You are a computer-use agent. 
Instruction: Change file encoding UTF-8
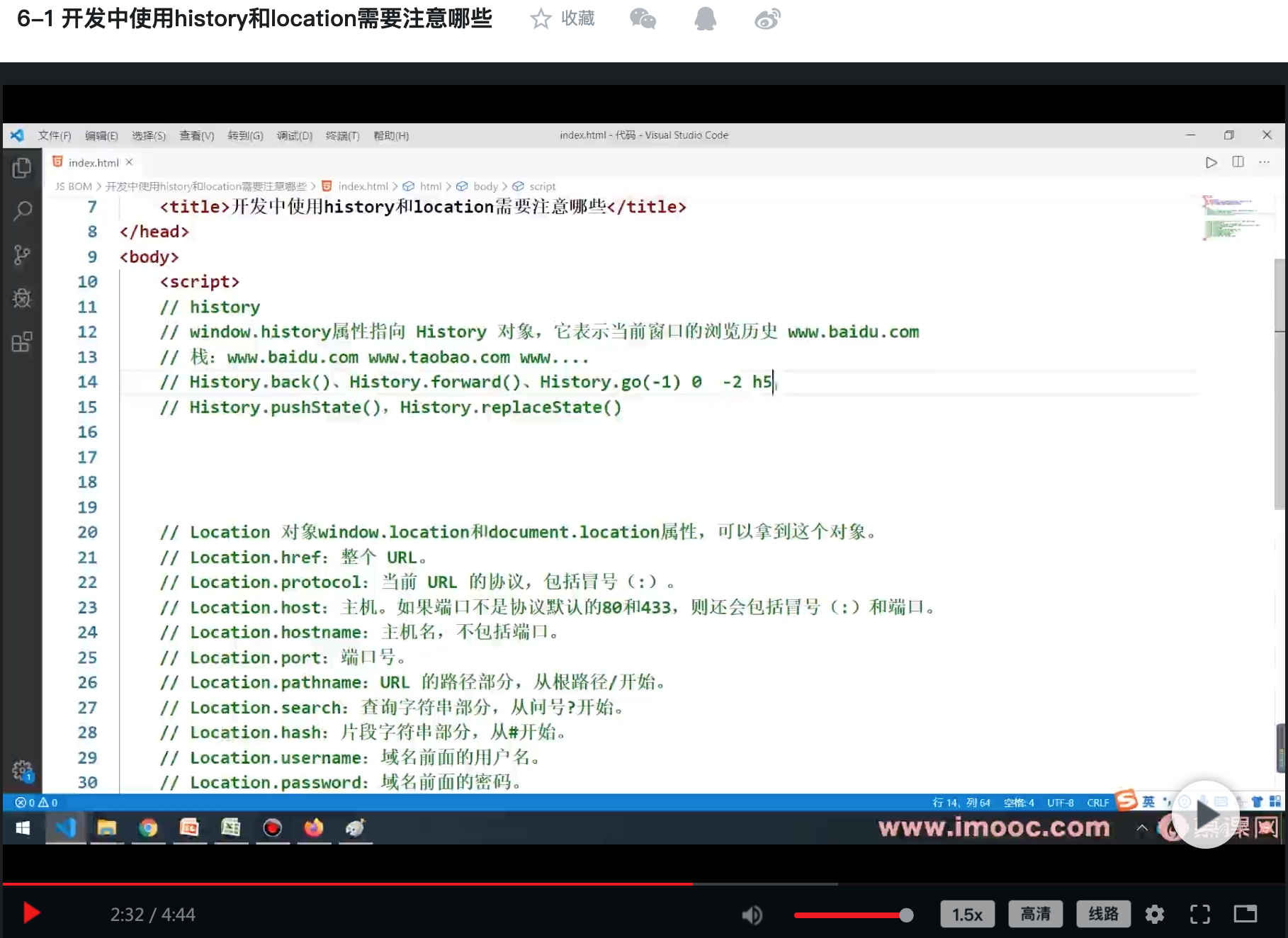point(1061,803)
